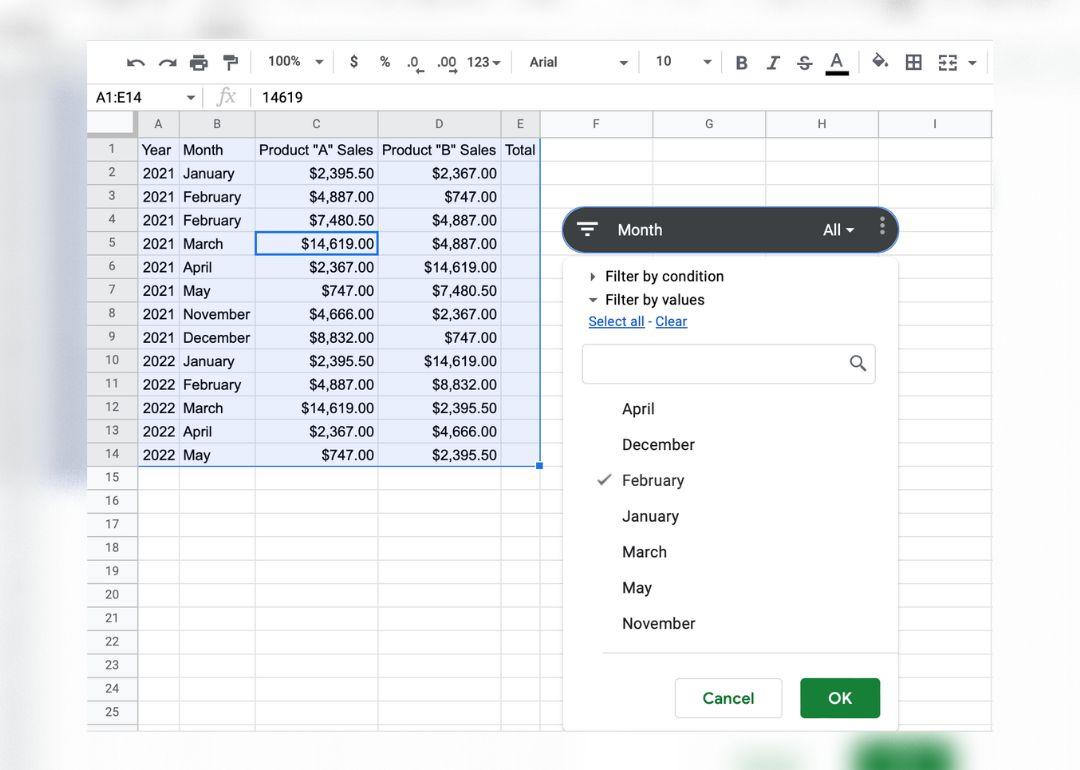Viewport: 1080px width, 770px height.
Task: Uncheck February in filter values
Action: pyautogui.click(x=652, y=481)
